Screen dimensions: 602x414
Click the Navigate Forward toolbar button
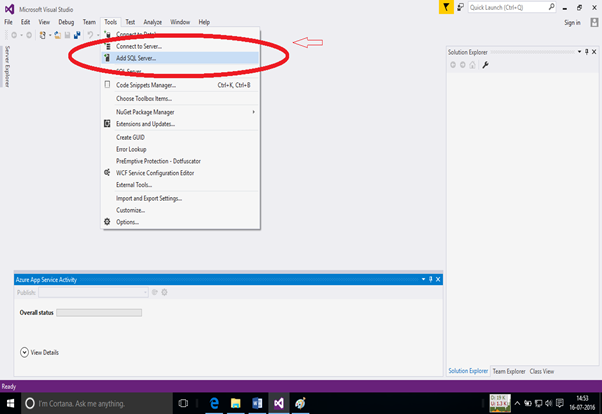(x=29, y=35)
